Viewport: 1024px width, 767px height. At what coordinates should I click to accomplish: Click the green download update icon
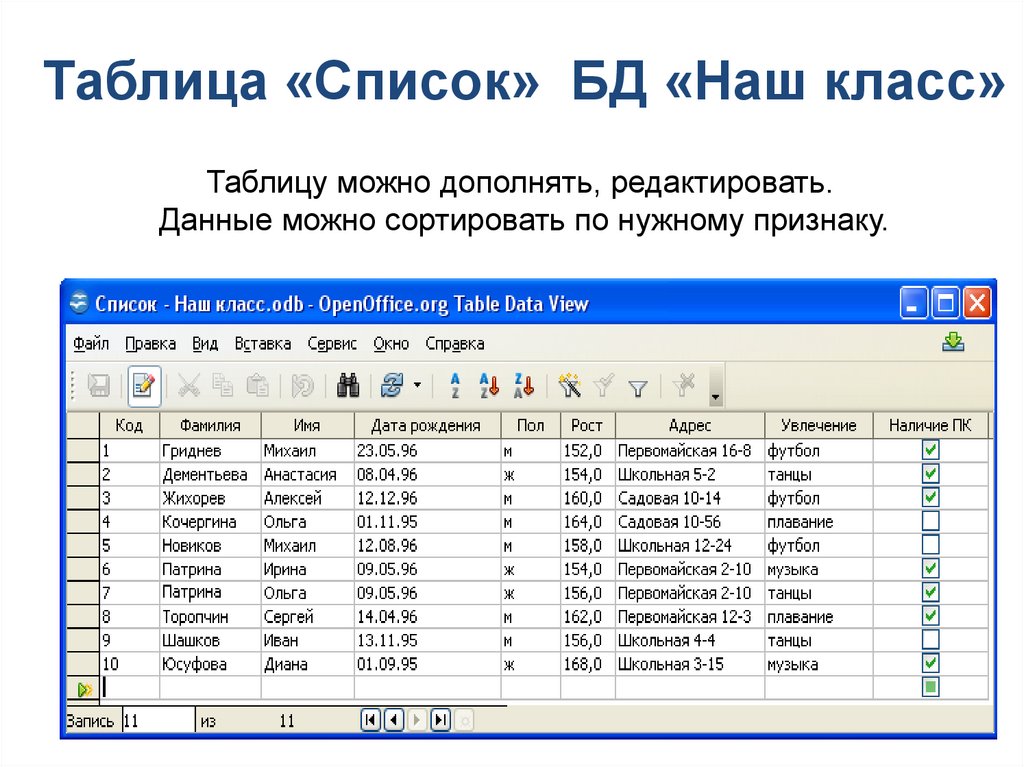[x=953, y=342]
